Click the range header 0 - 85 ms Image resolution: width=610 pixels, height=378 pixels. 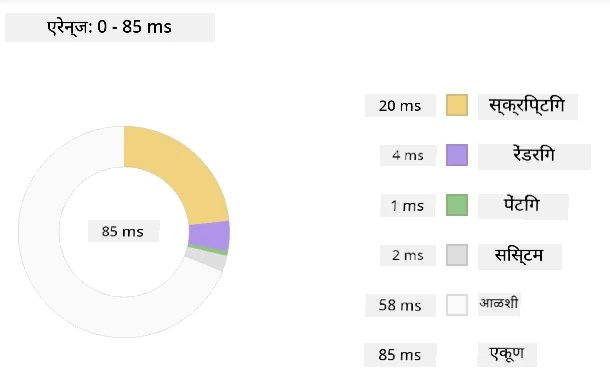click(110, 27)
